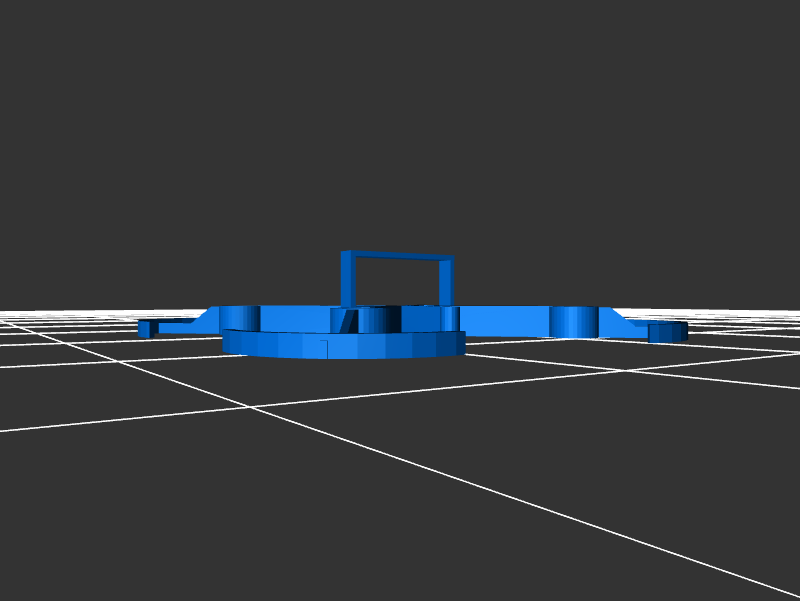Image resolution: width=800 pixels, height=601 pixels.
Task: Click the left tapered arm of the model
Action: click(x=185, y=325)
